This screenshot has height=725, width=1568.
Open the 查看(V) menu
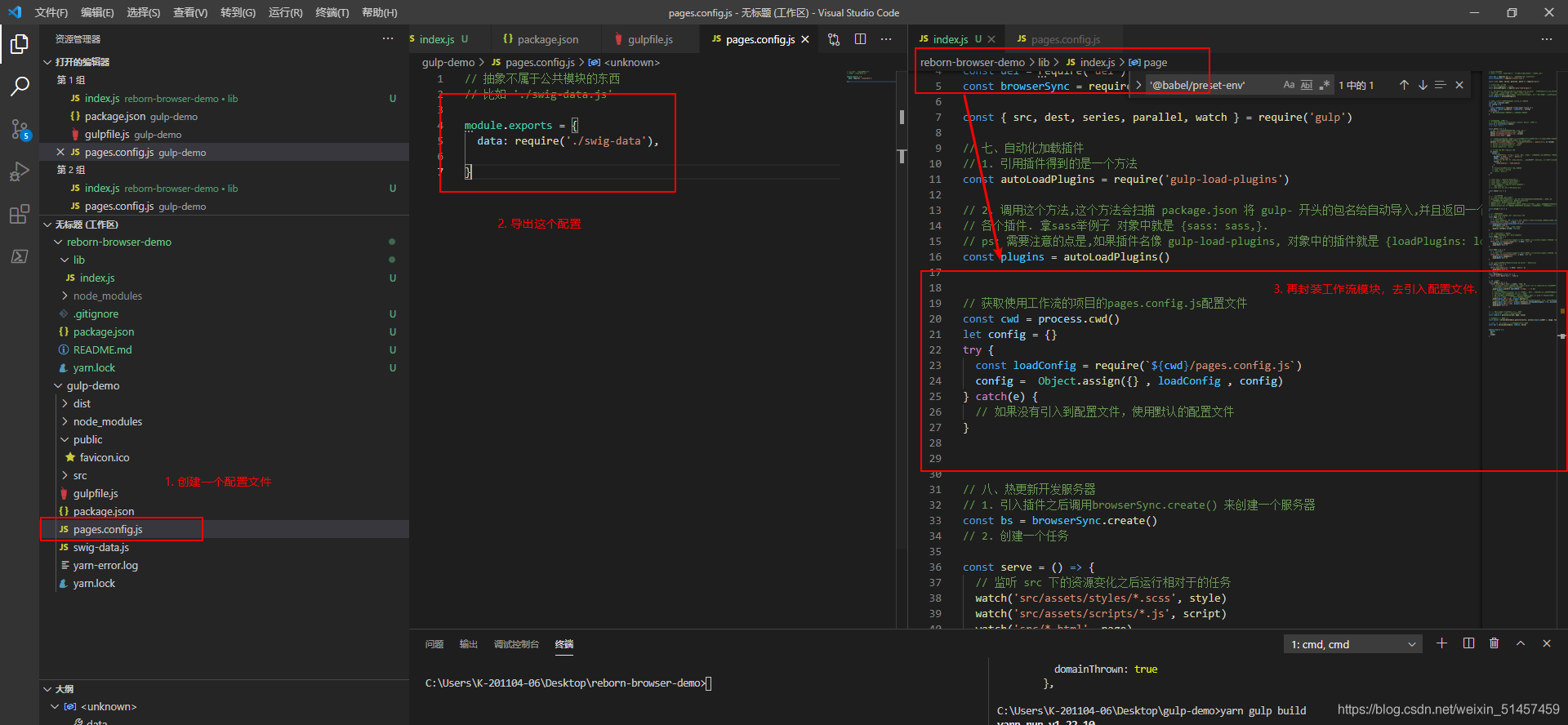click(190, 12)
